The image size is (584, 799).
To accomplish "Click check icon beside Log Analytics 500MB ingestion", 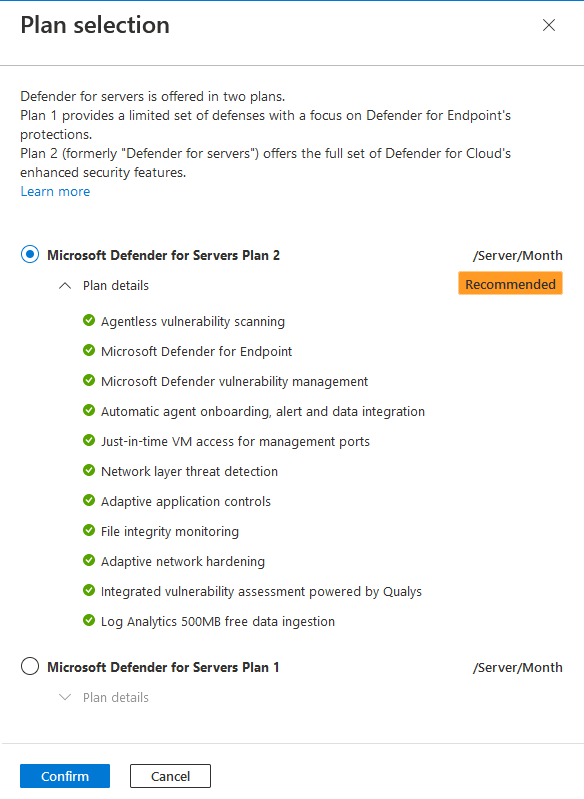I will click(x=89, y=621).
